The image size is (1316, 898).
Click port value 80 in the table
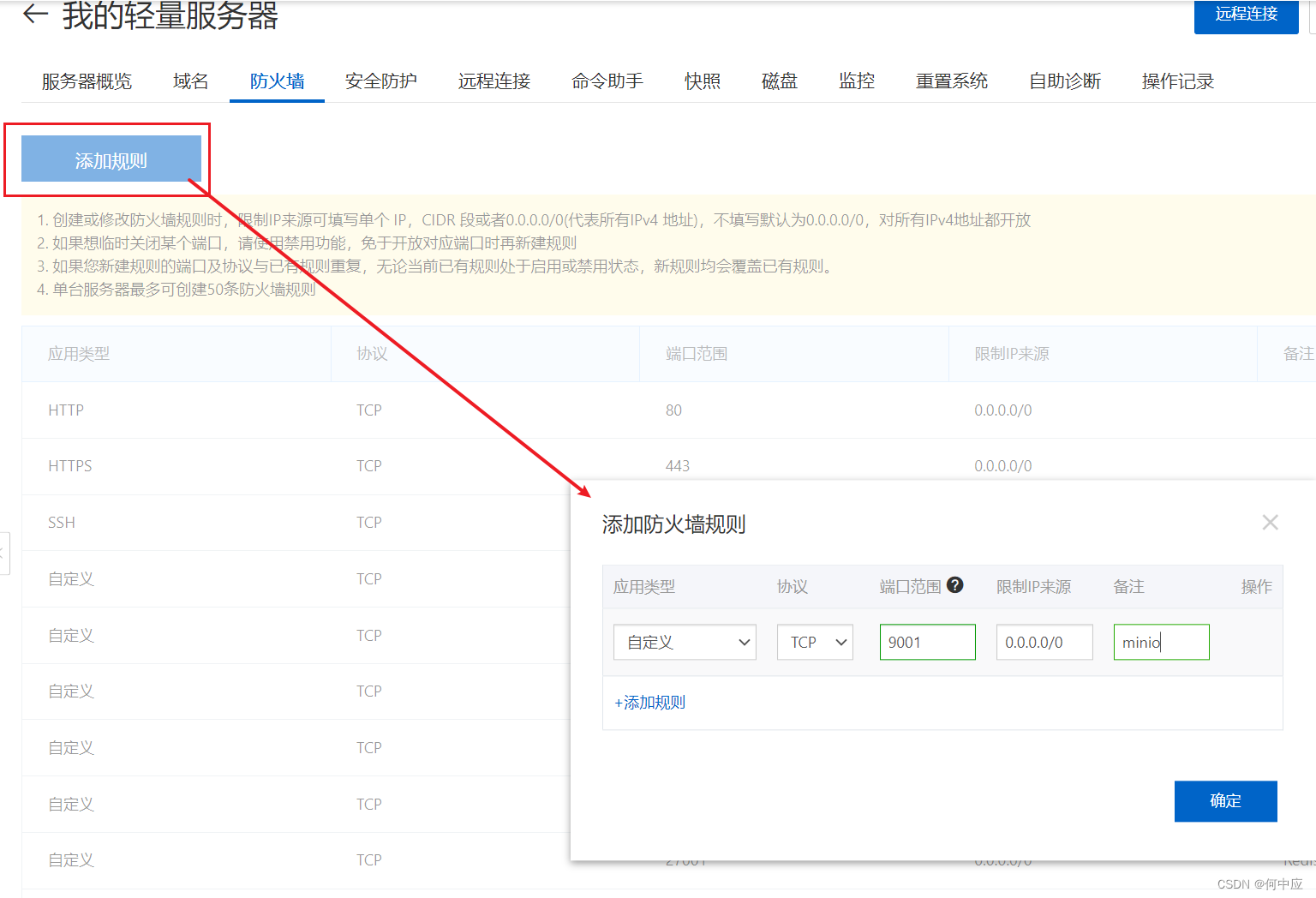(x=673, y=410)
